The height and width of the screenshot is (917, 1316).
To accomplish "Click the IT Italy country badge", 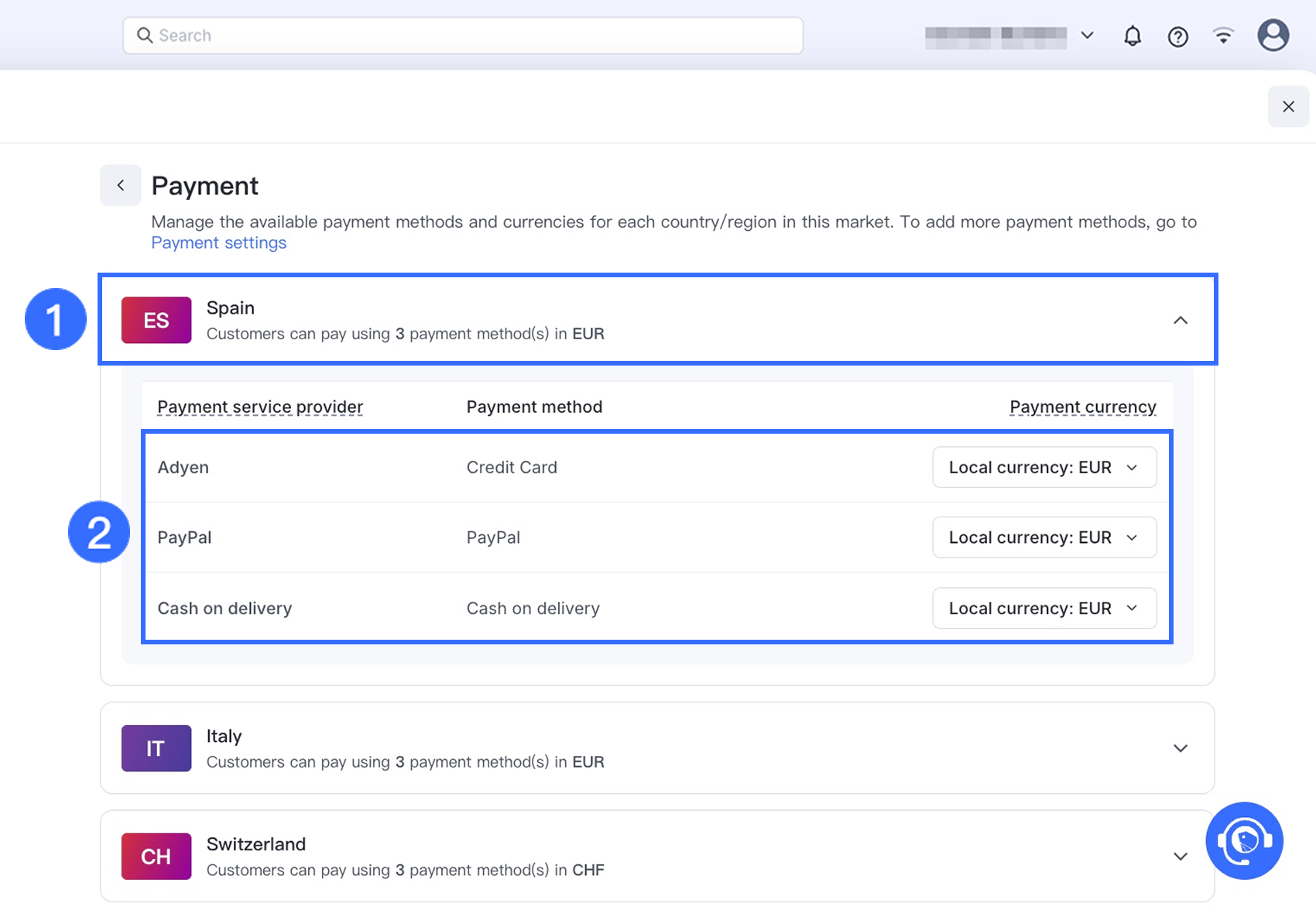I will pos(156,748).
